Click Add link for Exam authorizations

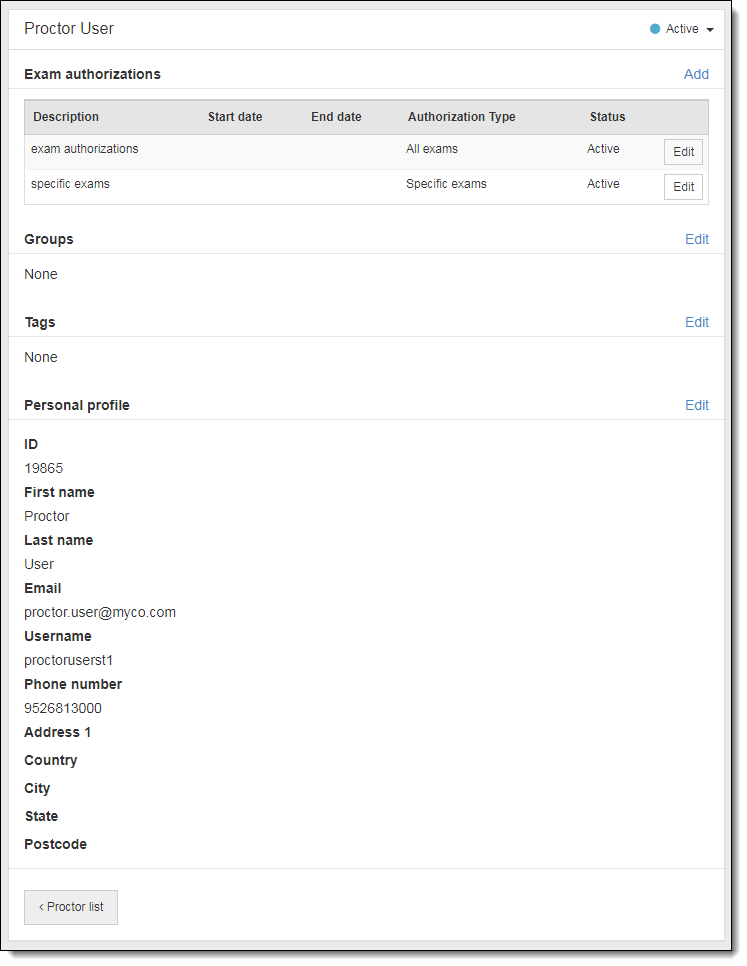(x=696, y=74)
